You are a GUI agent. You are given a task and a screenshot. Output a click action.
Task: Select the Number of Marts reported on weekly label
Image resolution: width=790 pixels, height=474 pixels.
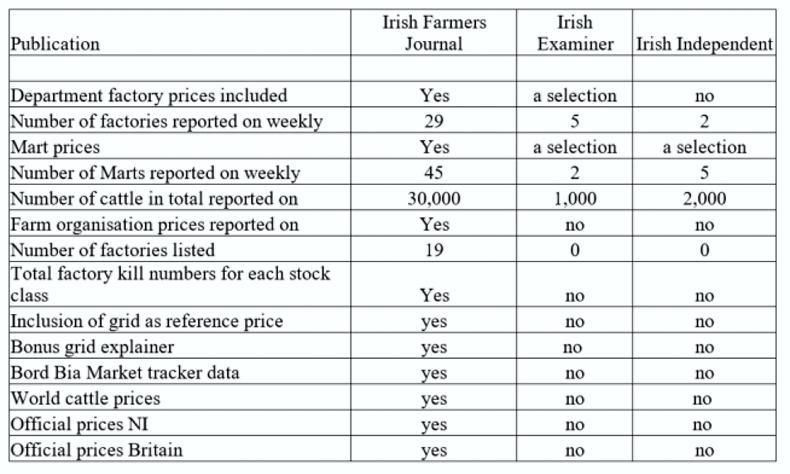(155, 173)
